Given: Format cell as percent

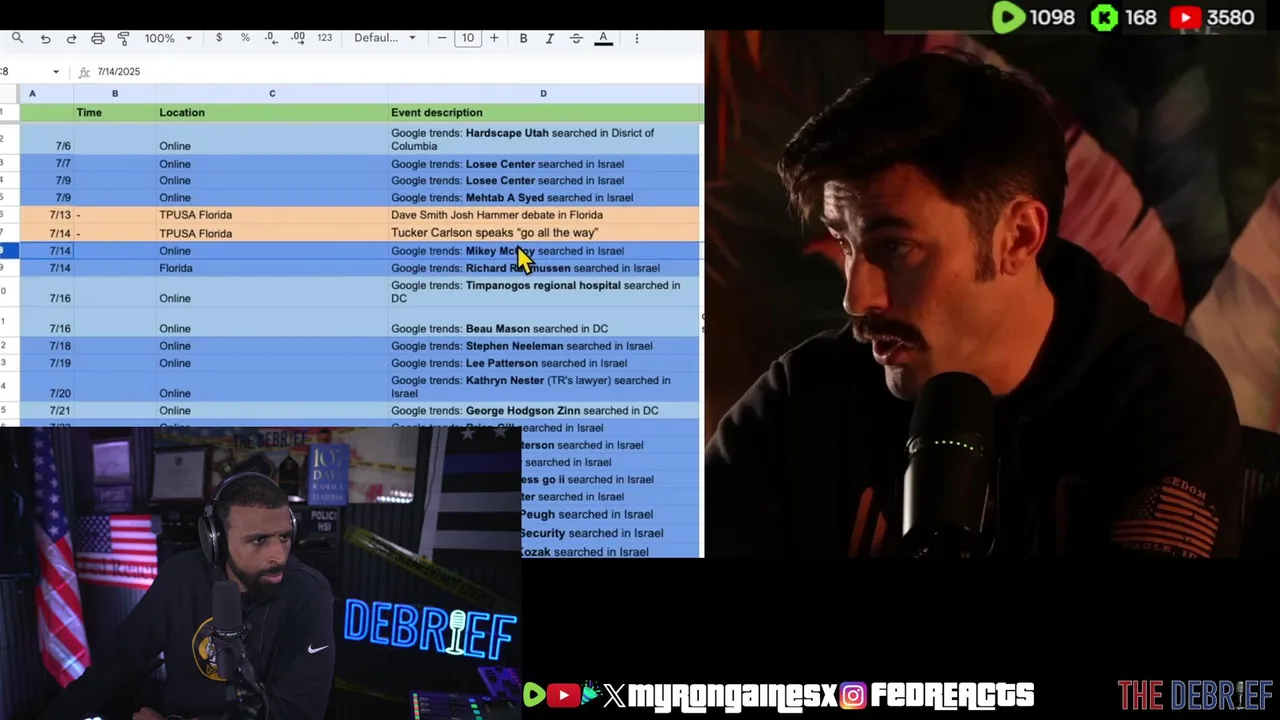Looking at the screenshot, I should click(245, 38).
